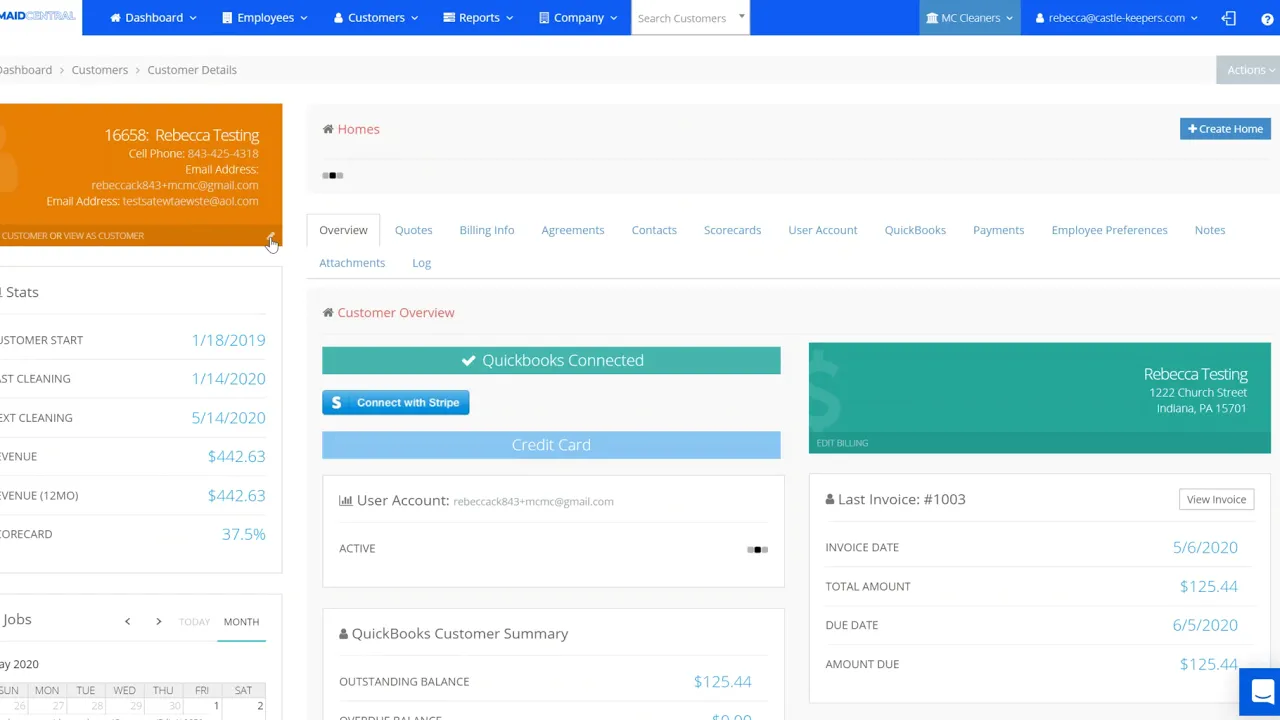1280x720 pixels.
Task: Open the QuickBooks tab
Action: 915,230
